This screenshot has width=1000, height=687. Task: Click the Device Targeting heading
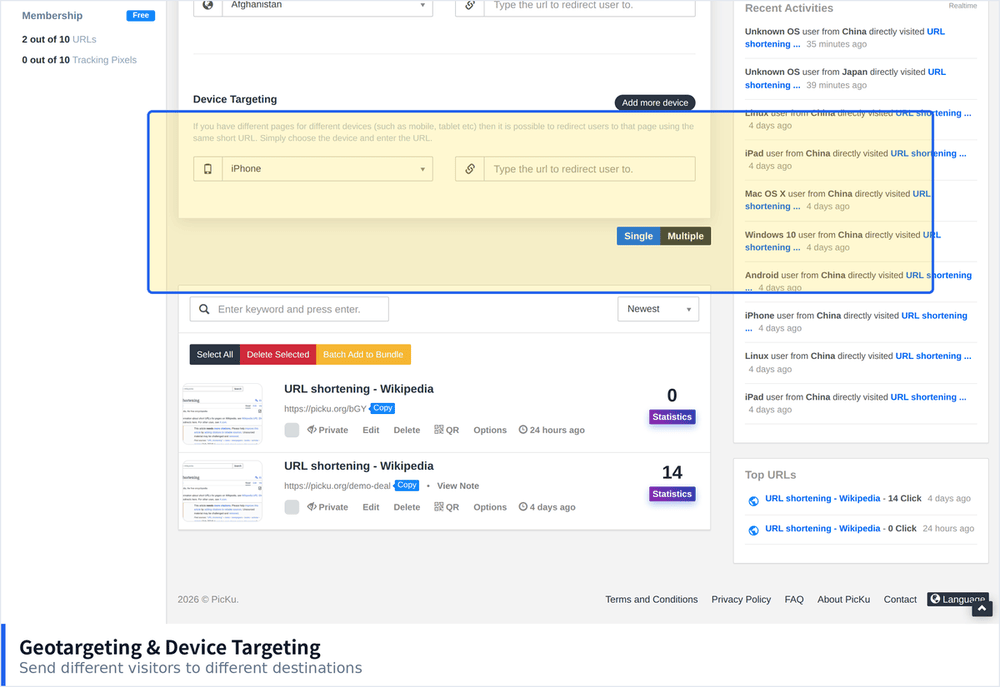[235, 100]
